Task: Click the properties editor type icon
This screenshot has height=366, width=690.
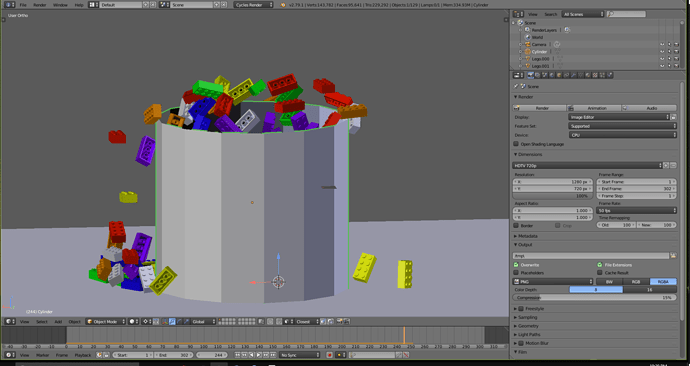Action: [518, 75]
